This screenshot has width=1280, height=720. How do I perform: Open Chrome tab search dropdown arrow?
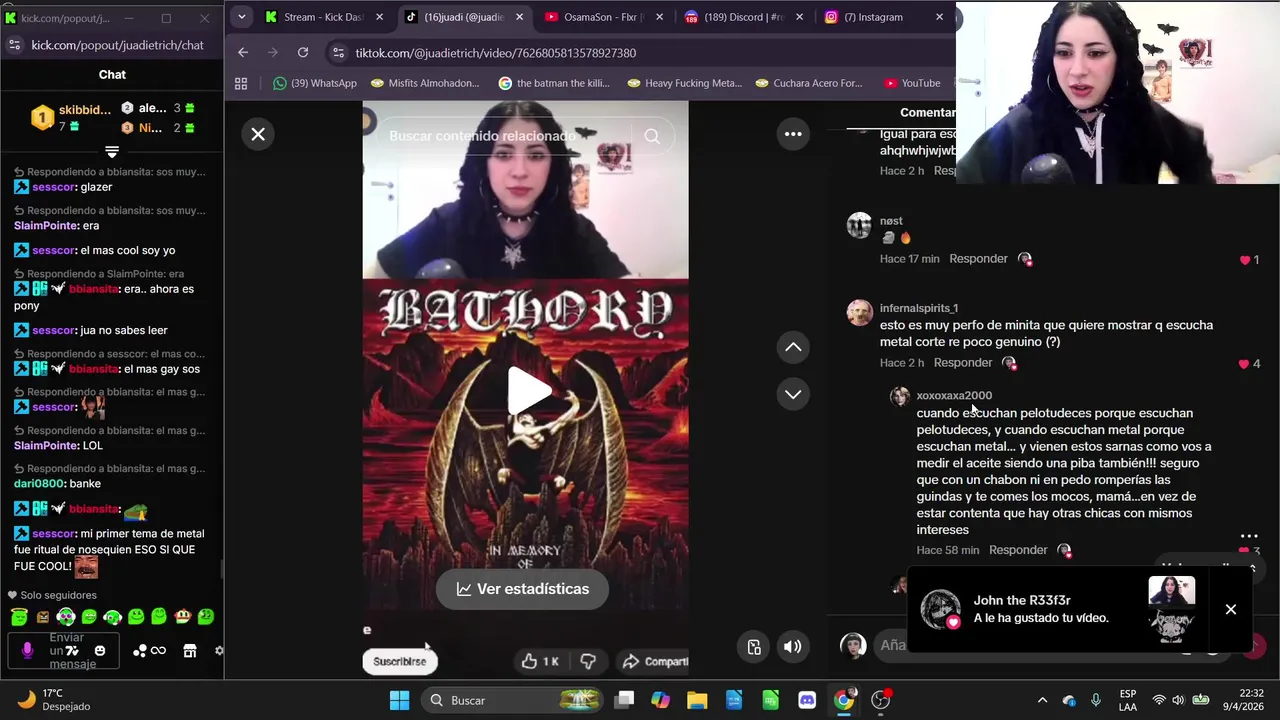click(241, 17)
